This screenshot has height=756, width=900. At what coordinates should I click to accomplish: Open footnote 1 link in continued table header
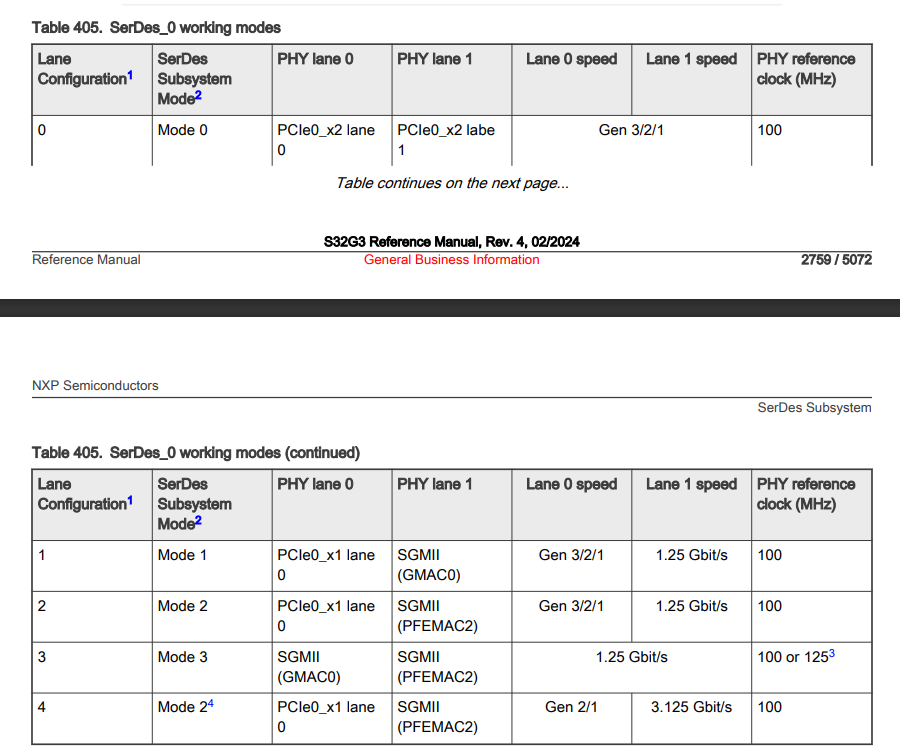130,501
